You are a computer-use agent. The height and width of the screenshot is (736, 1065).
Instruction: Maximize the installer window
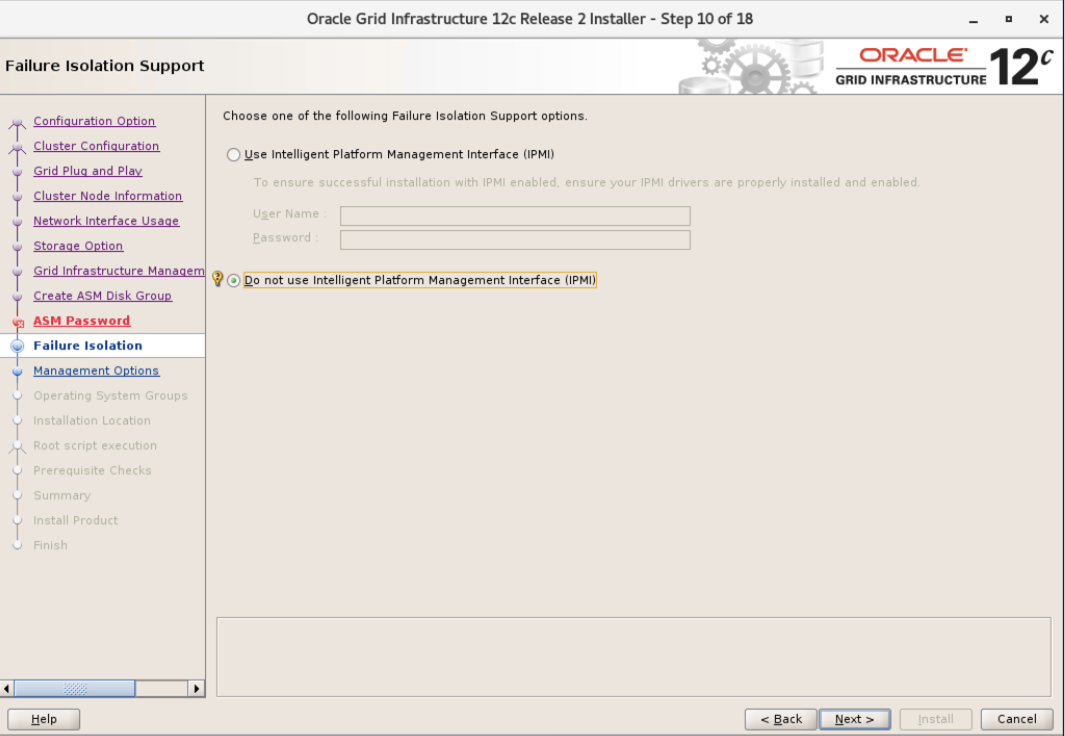(x=1009, y=19)
